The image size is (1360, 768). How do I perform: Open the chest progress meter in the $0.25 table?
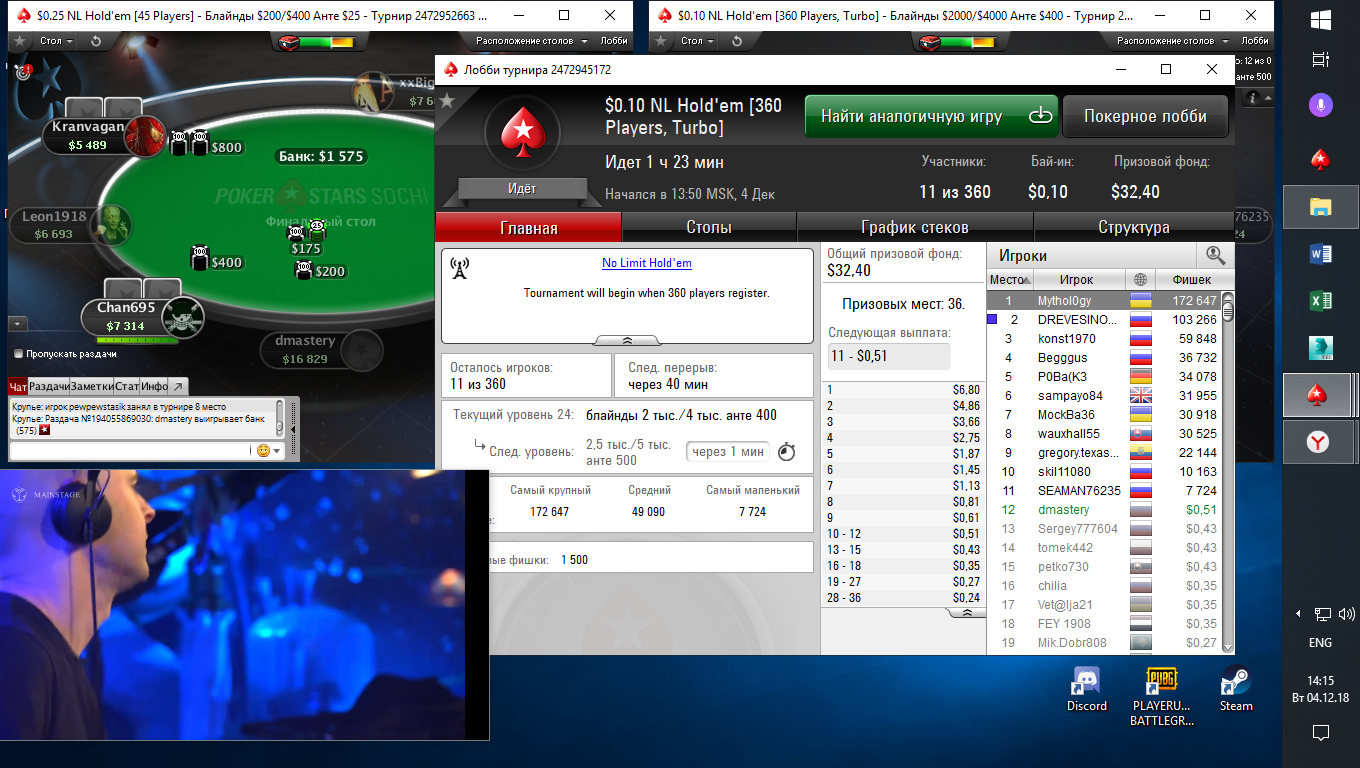point(316,42)
